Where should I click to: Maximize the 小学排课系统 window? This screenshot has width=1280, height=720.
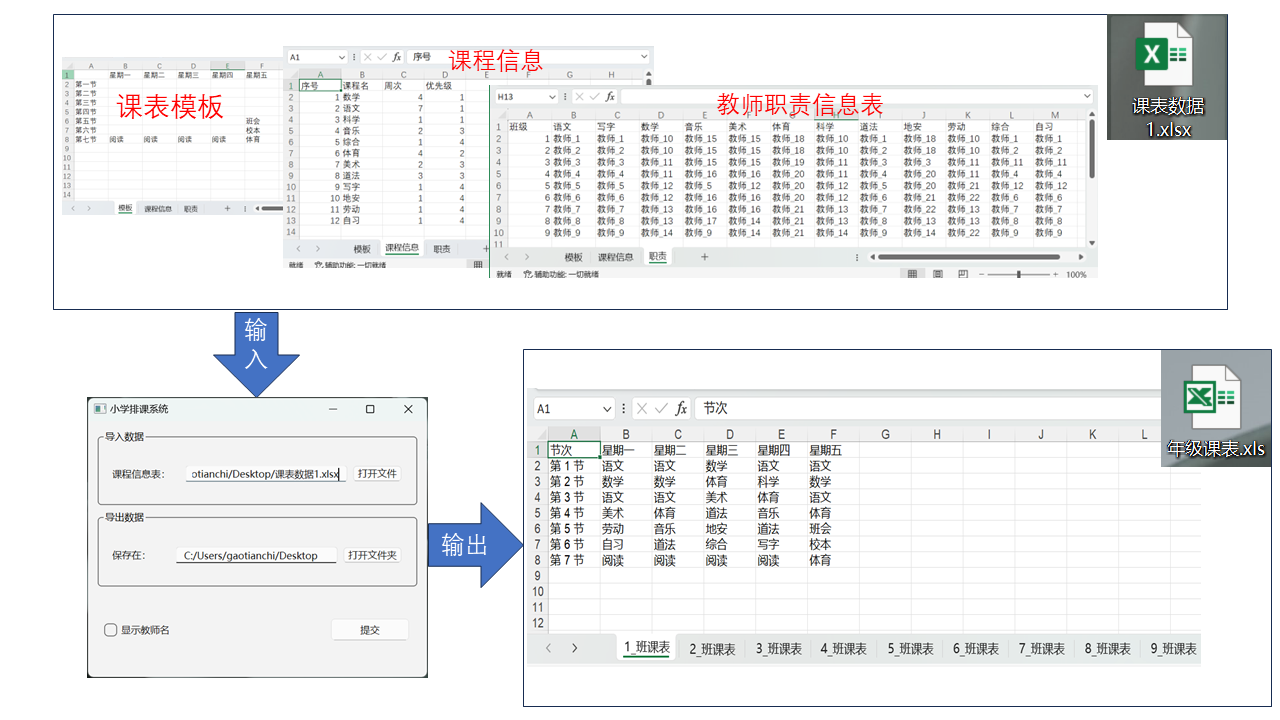[370, 409]
